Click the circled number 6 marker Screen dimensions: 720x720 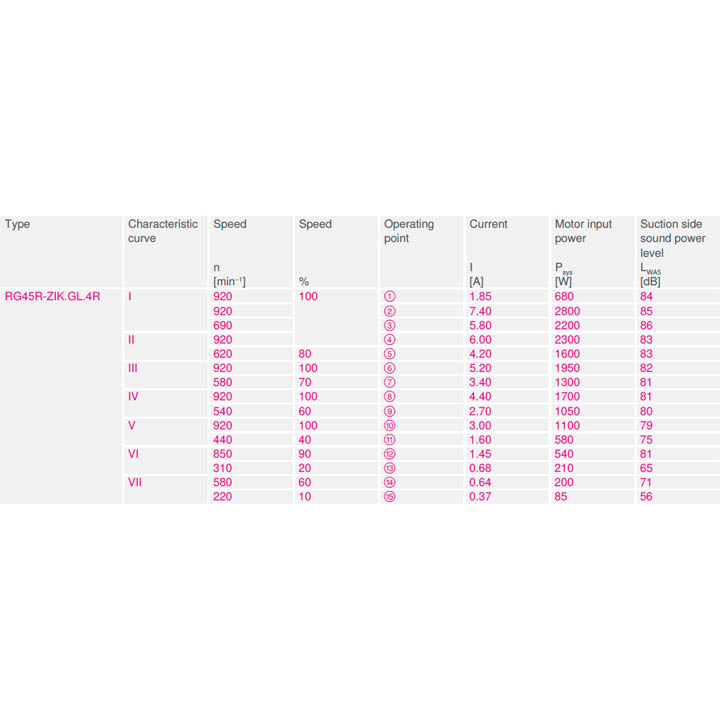point(390,368)
